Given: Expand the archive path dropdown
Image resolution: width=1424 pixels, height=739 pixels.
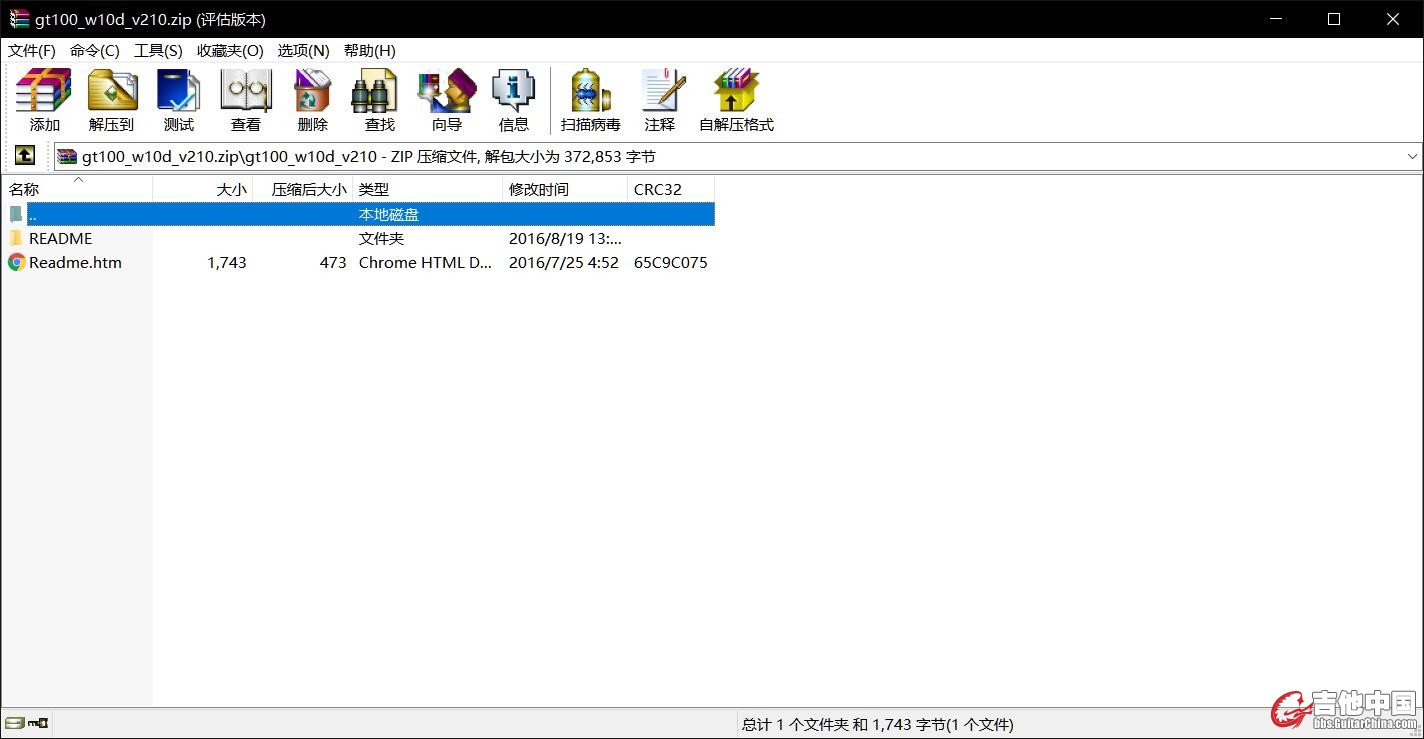Looking at the screenshot, I should (x=1412, y=157).
